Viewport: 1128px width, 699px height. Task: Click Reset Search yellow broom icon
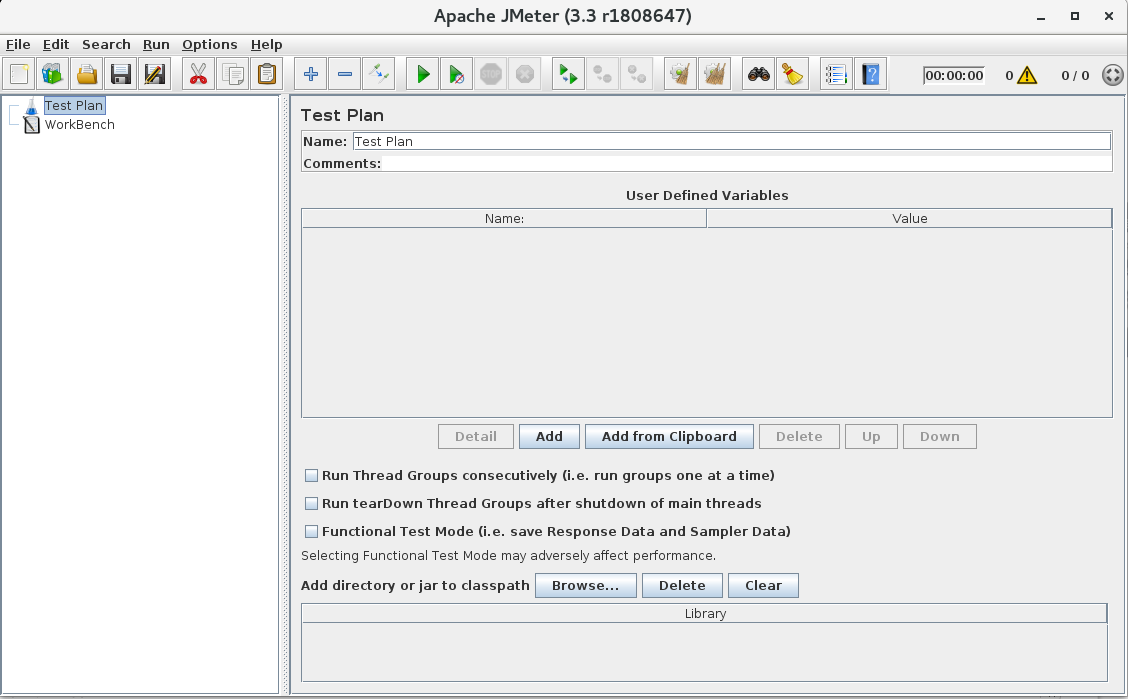click(x=793, y=74)
